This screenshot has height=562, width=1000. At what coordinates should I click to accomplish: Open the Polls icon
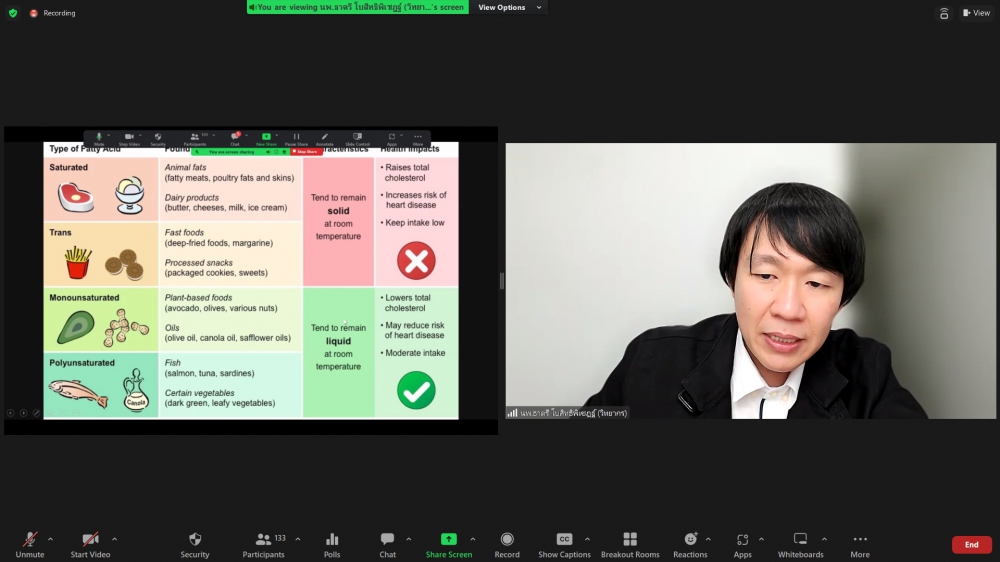[332, 540]
